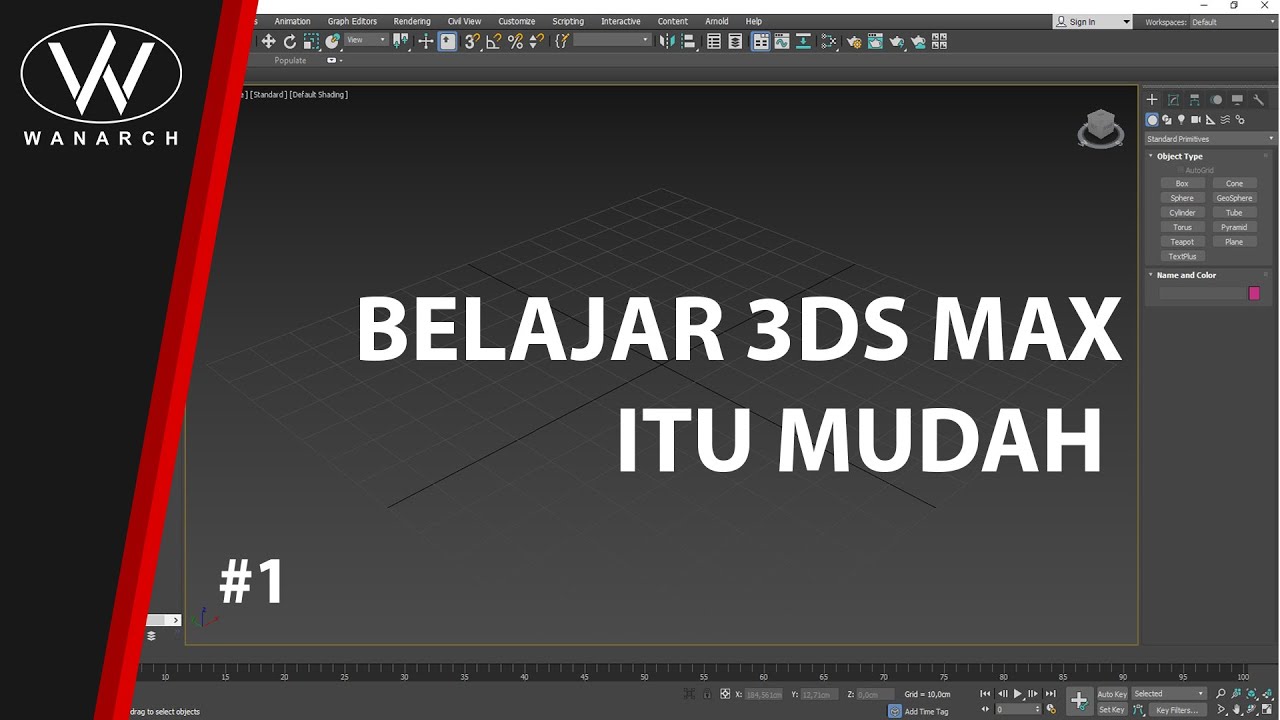This screenshot has width=1280, height=720.
Task: Open Named Selection Sets dropdown
Action: click(x=613, y=40)
